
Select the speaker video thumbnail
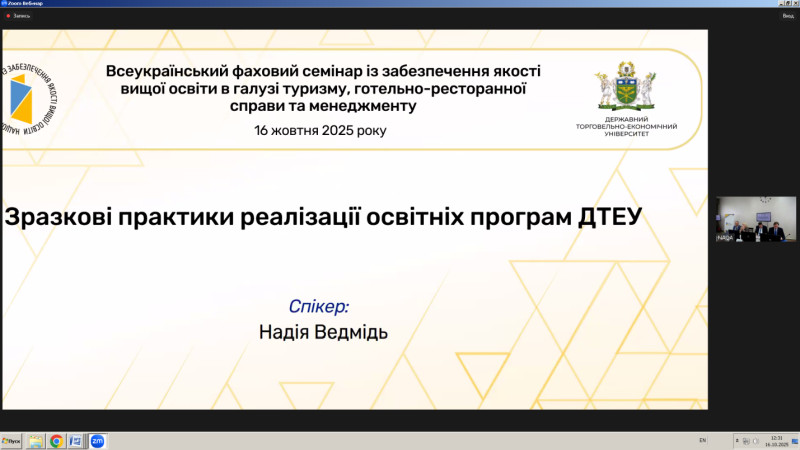[x=757, y=220]
